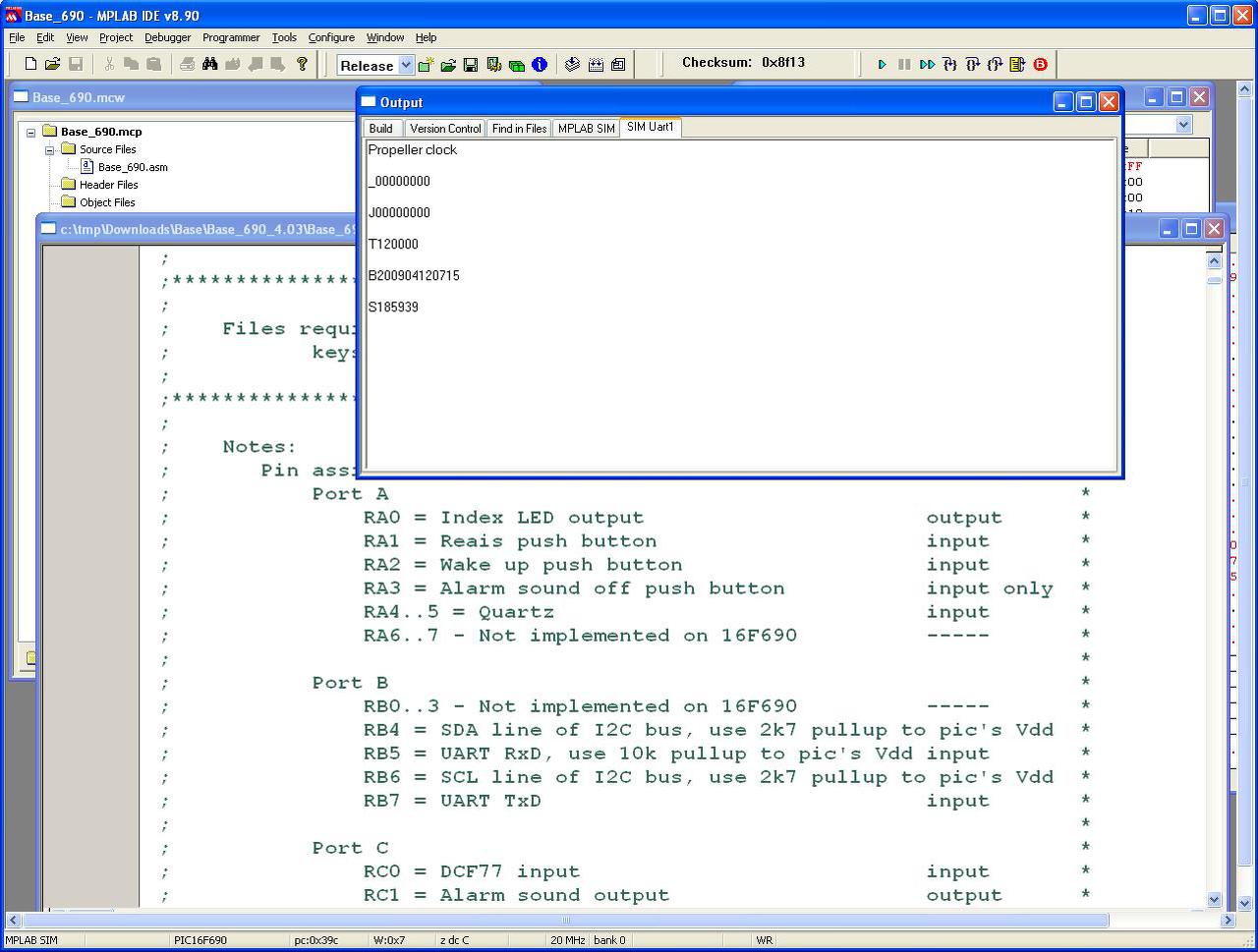Run the simulator with Run icon
The width and height of the screenshot is (1258, 952).
[882, 64]
